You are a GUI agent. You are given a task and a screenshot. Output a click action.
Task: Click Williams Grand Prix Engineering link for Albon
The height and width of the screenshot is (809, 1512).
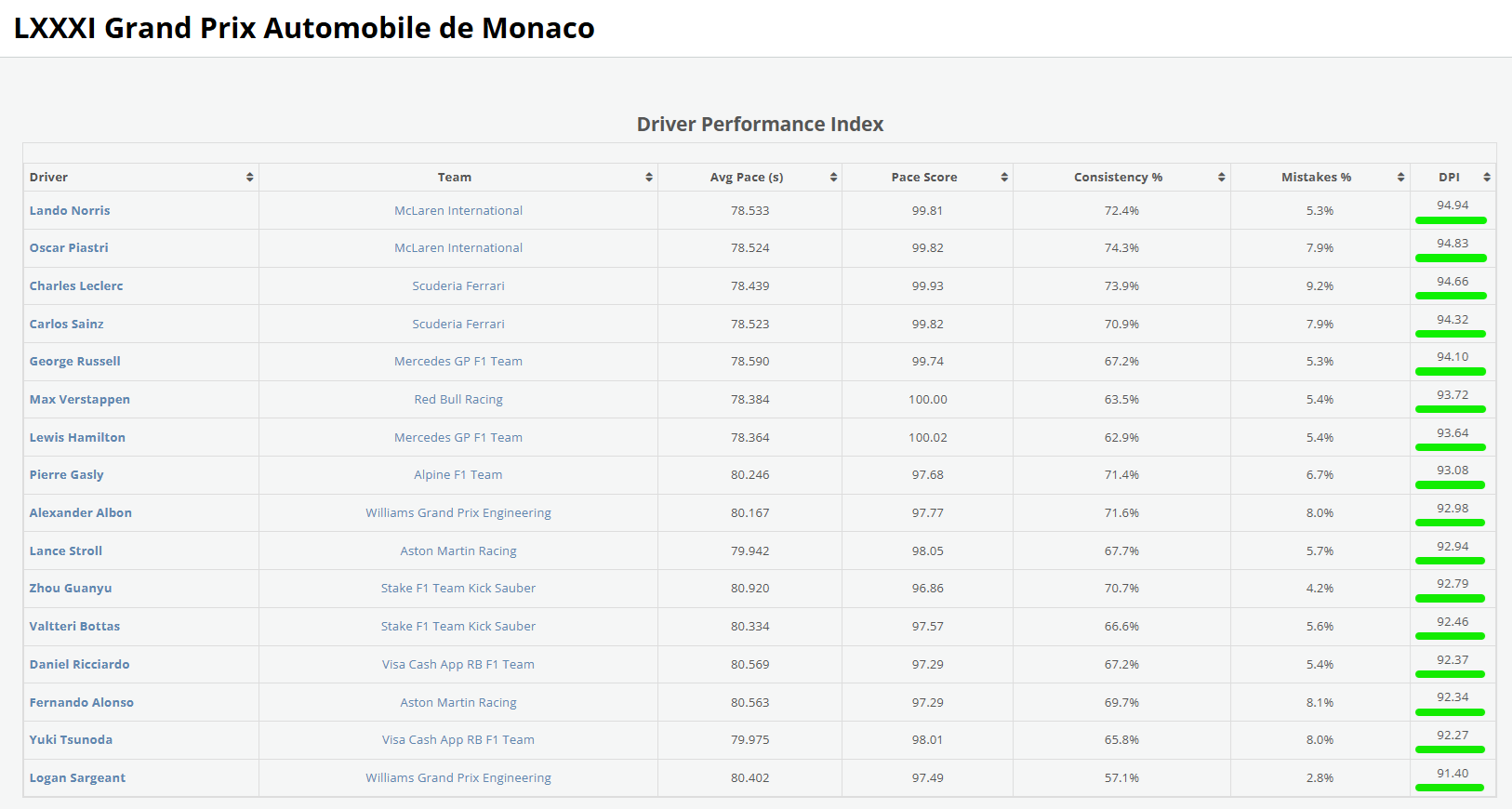point(458,513)
